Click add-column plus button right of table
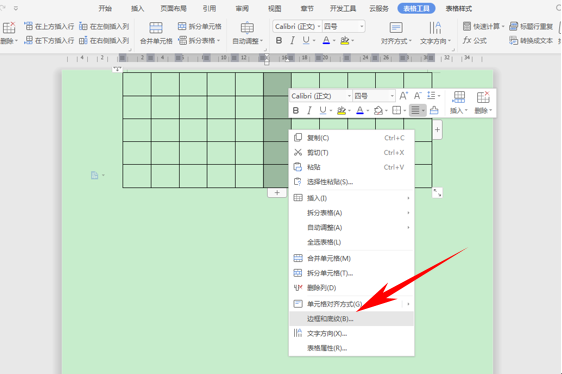The height and width of the screenshot is (374, 562). click(x=437, y=129)
